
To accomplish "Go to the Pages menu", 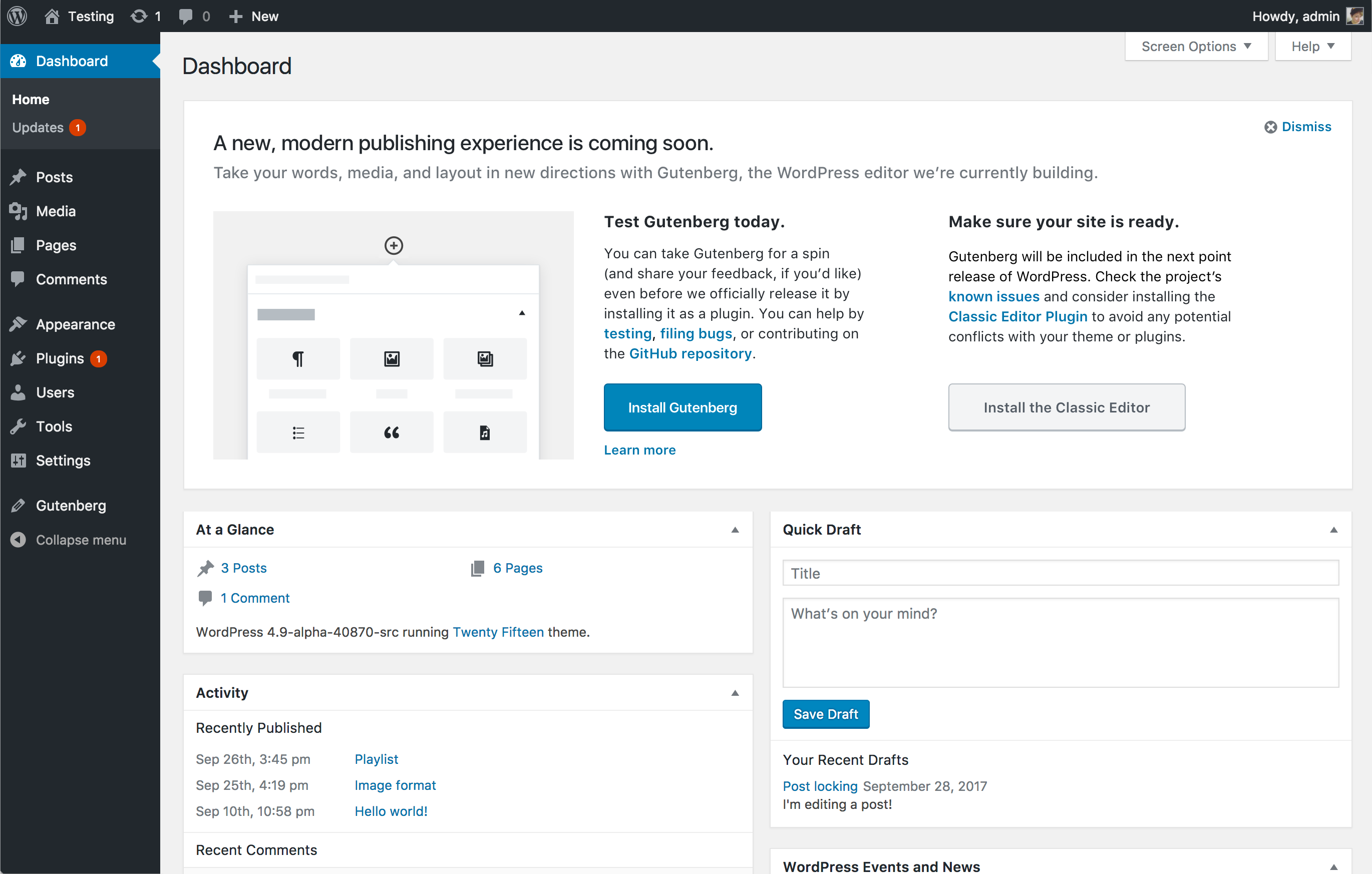I will tap(80, 245).
